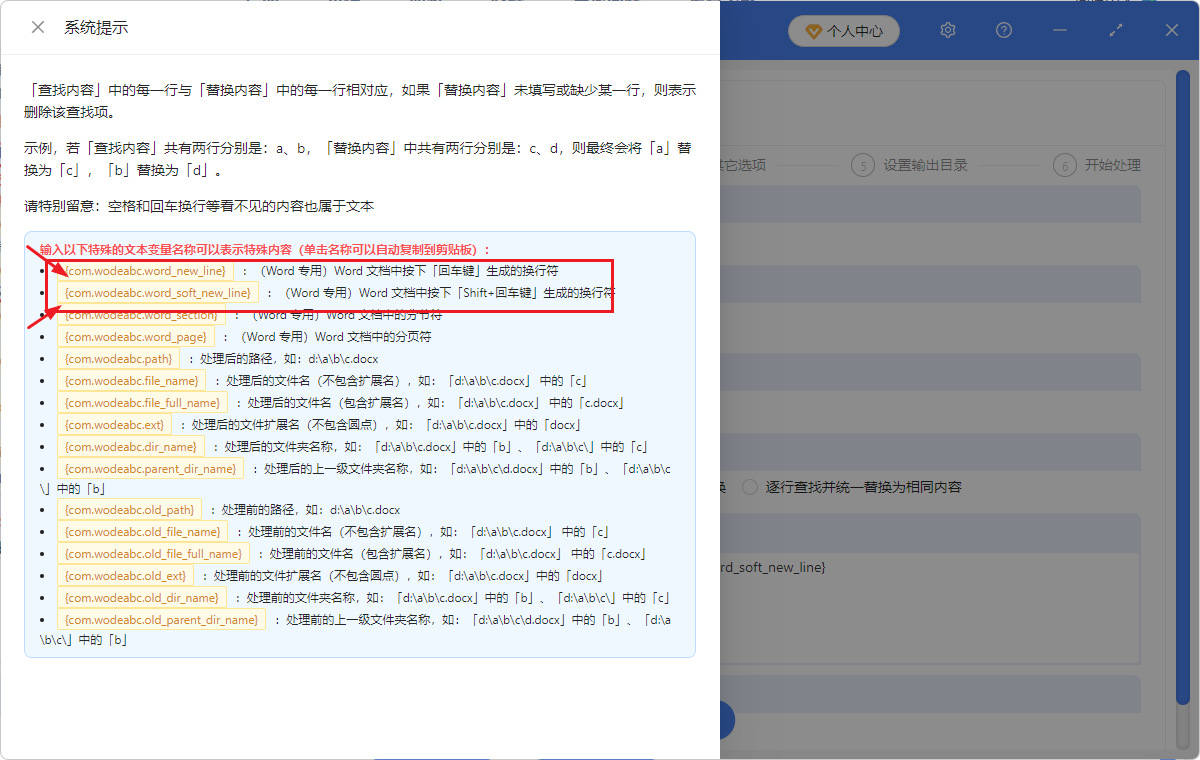The image size is (1200, 760).
Task: Open the settings gear icon
Action: coord(947,30)
